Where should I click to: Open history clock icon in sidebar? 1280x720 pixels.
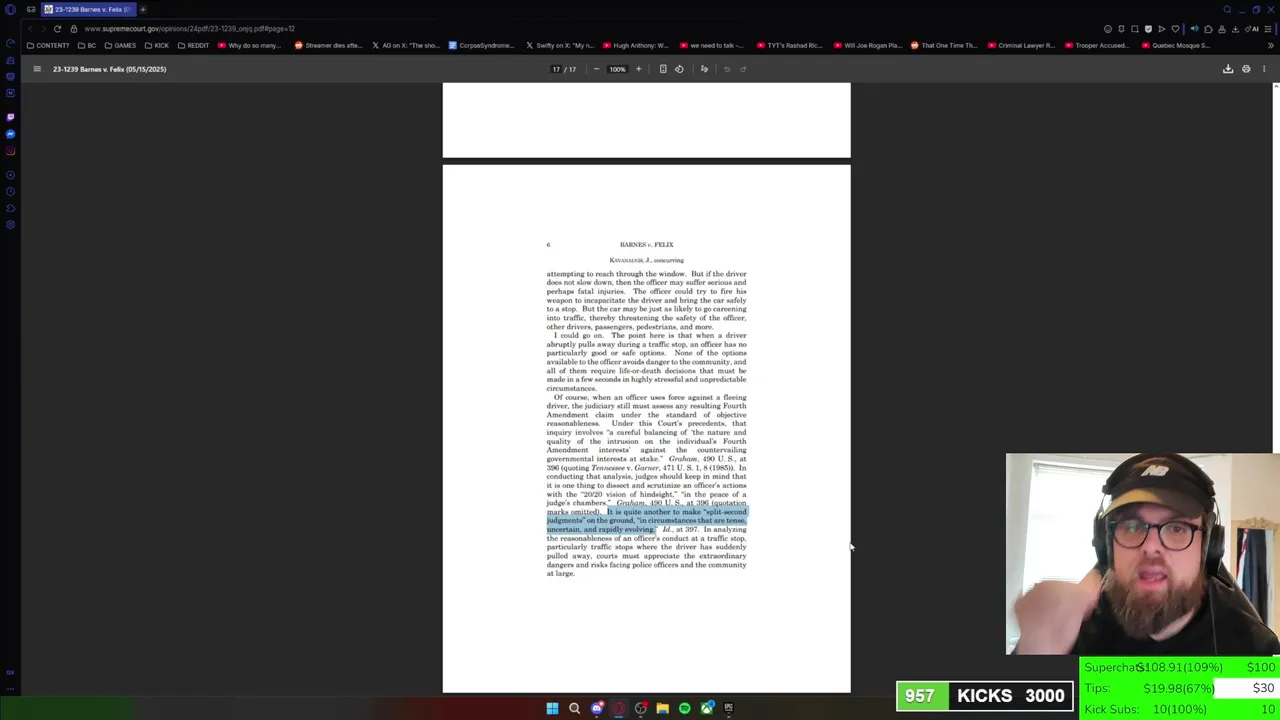tap(10, 191)
